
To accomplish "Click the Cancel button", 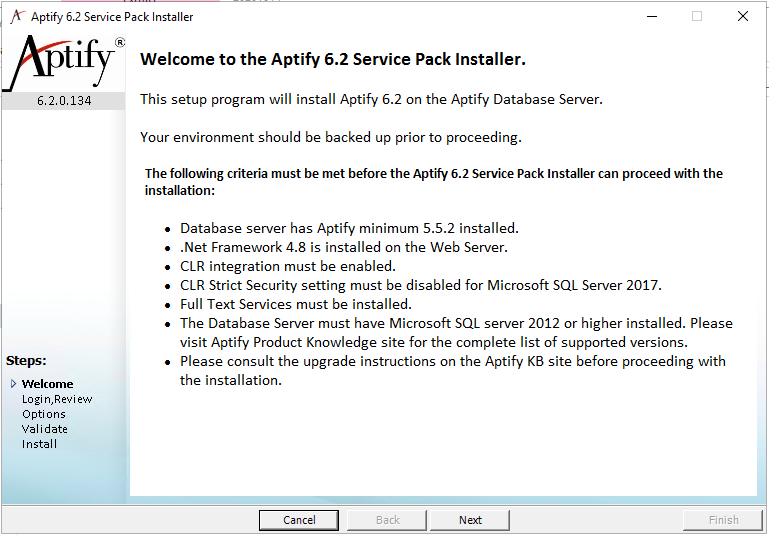I will coord(299,520).
